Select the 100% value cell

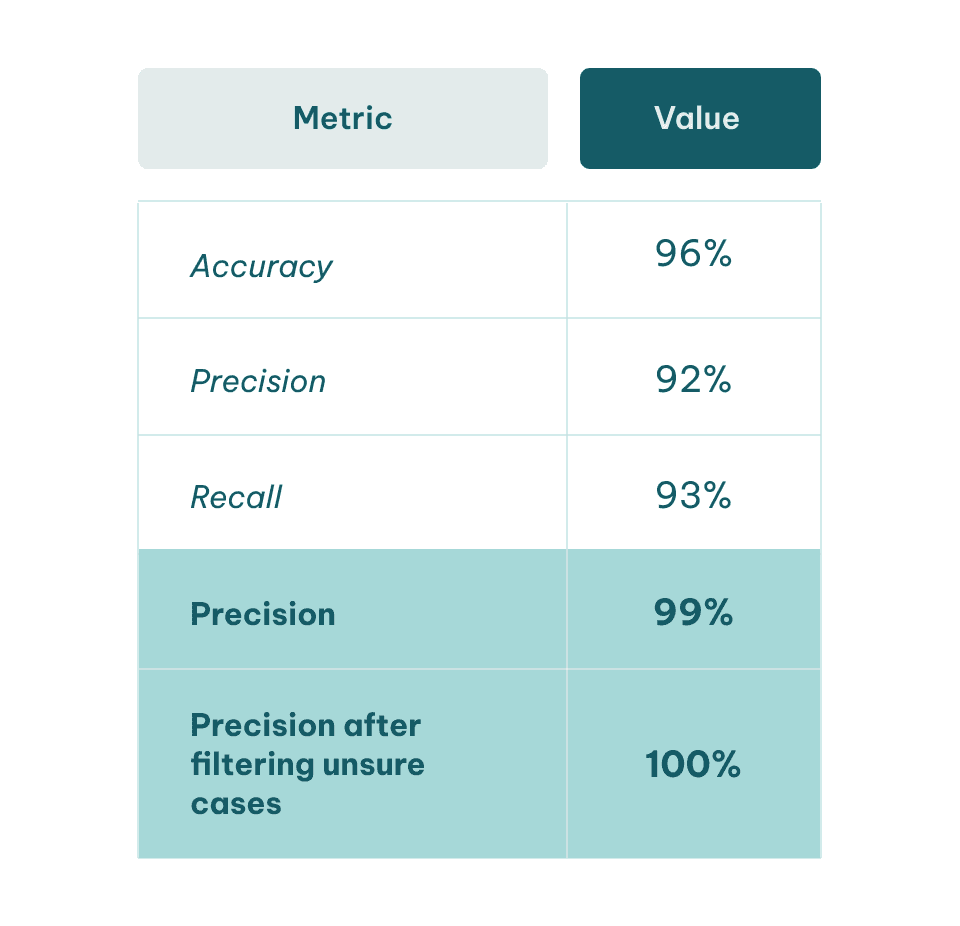pos(693,764)
